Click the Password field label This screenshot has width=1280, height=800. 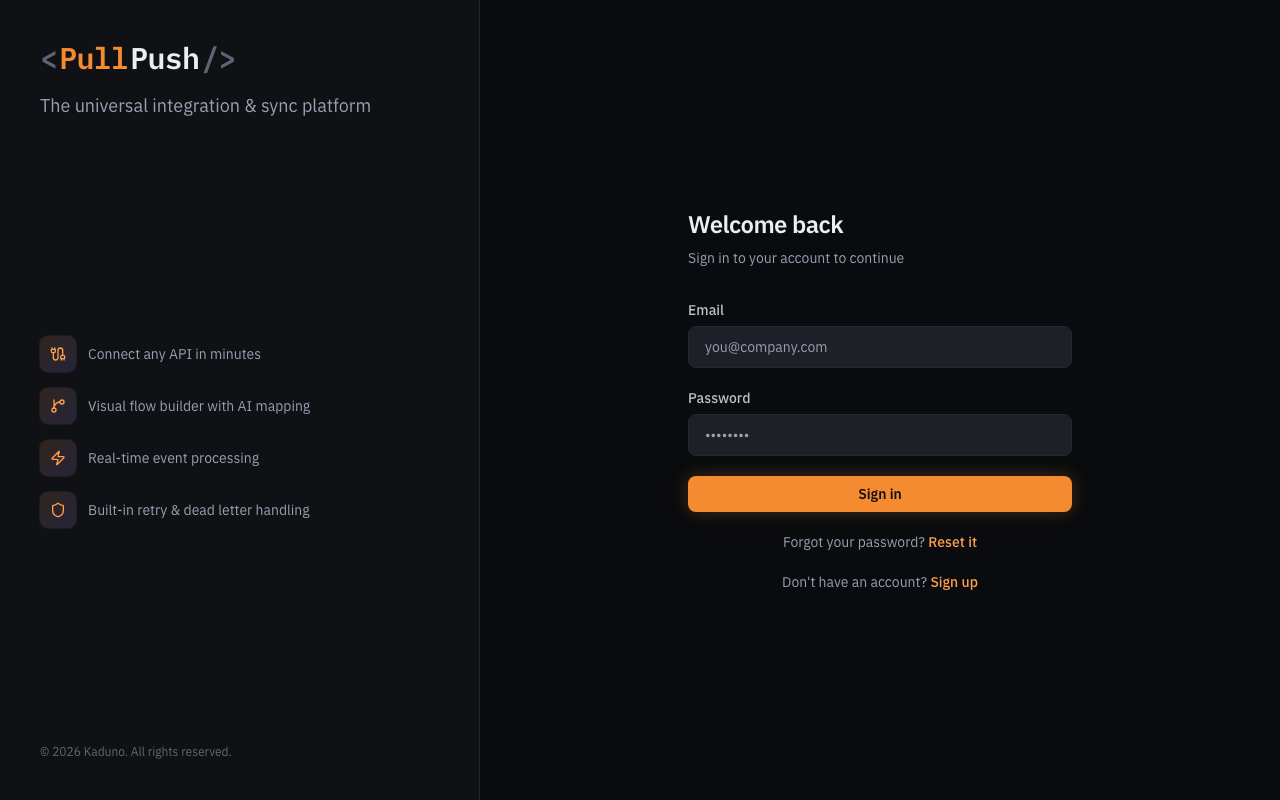coord(719,398)
